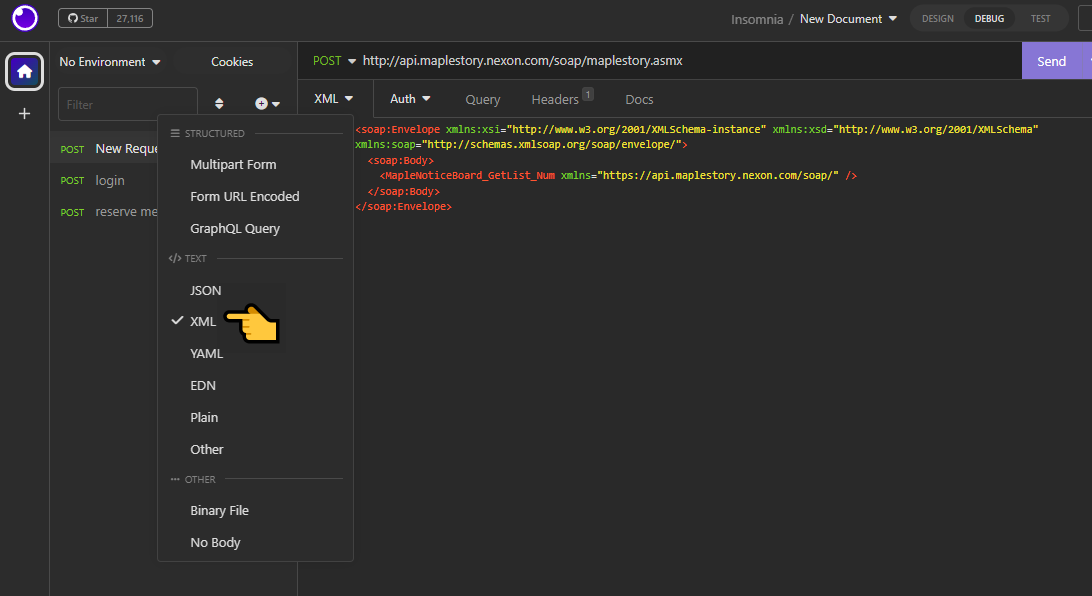Open the 27,116 stargazers count

[x=130, y=18]
